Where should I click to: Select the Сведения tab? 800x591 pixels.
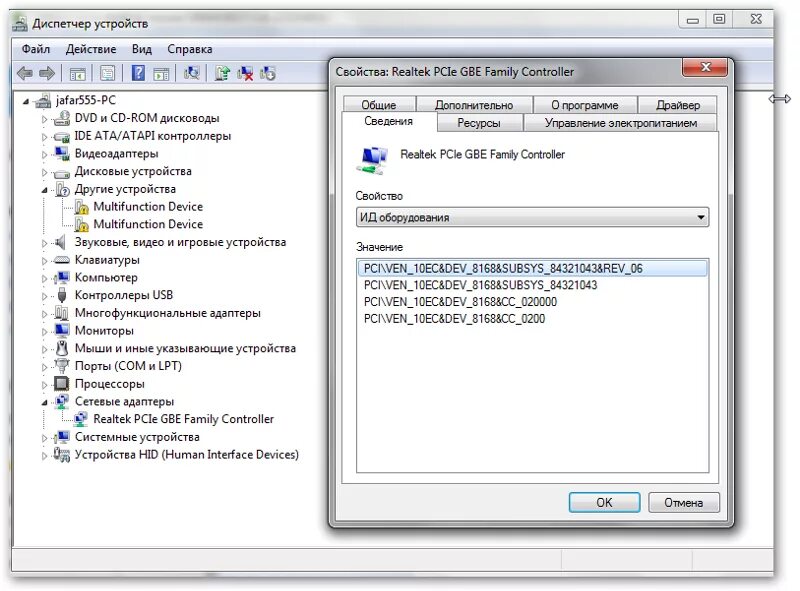[x=388, y=121]
